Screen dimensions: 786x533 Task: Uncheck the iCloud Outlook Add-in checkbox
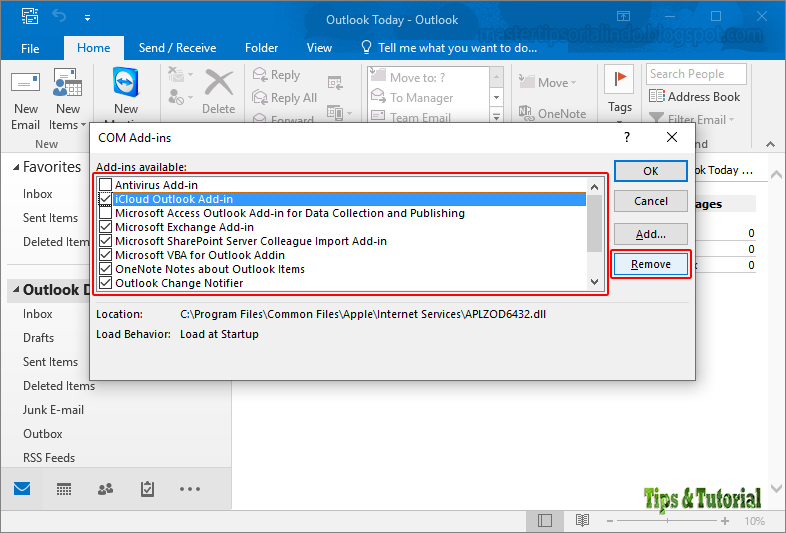coord(105,199)
